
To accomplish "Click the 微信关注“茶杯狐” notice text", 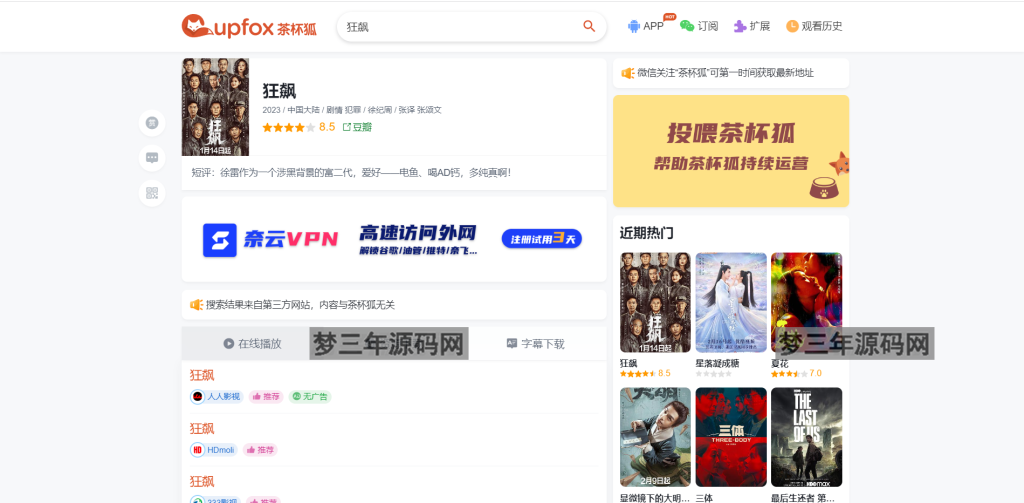I will [x=726, y=73].
